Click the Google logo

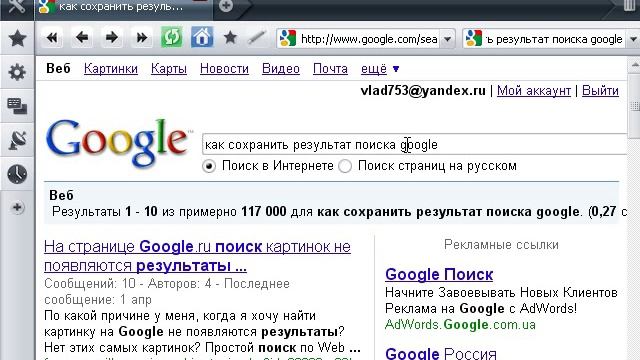coord(118,143)
